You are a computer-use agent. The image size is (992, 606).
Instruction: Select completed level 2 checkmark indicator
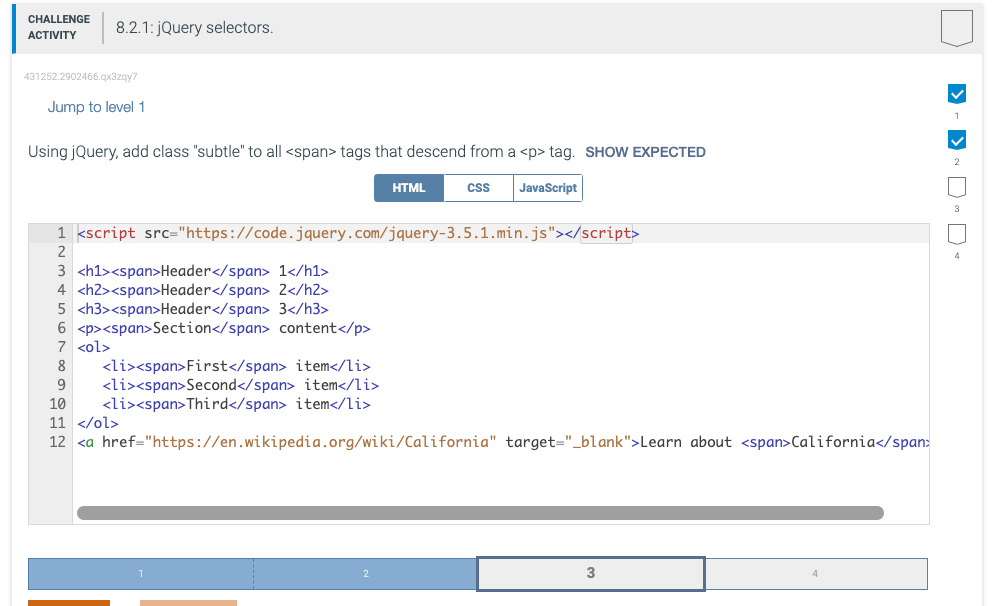click(x=957, y=140)
